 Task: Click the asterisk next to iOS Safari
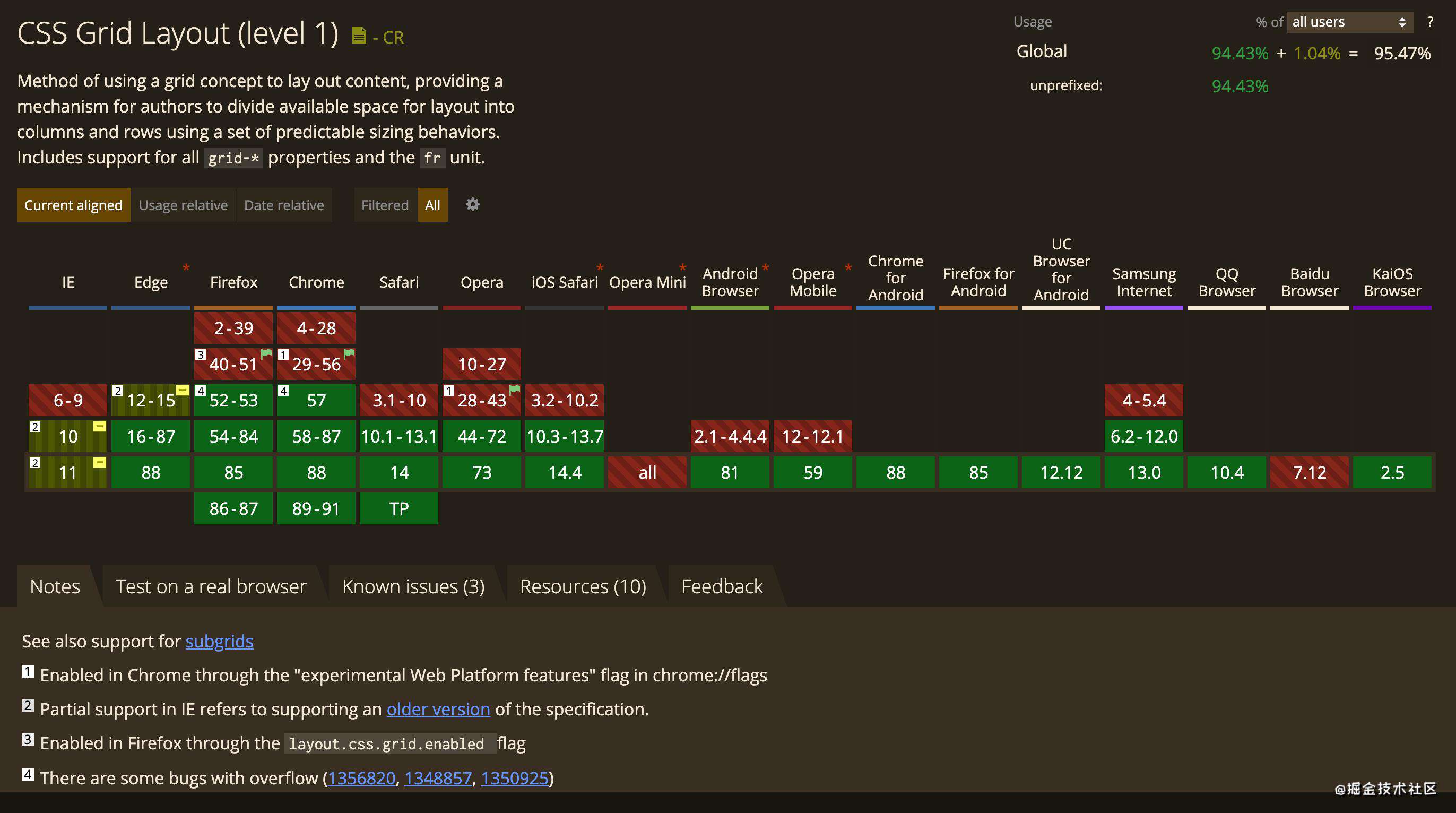pos(600,268)
